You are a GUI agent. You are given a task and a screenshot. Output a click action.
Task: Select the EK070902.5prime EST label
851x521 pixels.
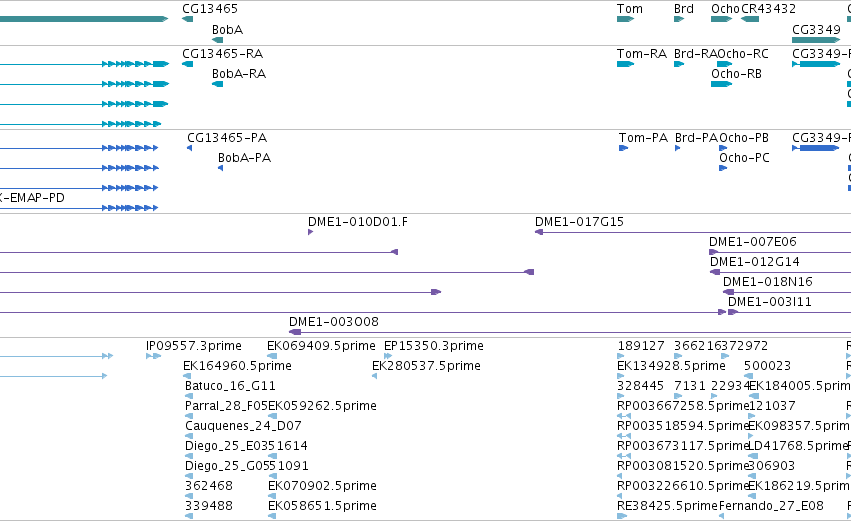click(322, 486)
